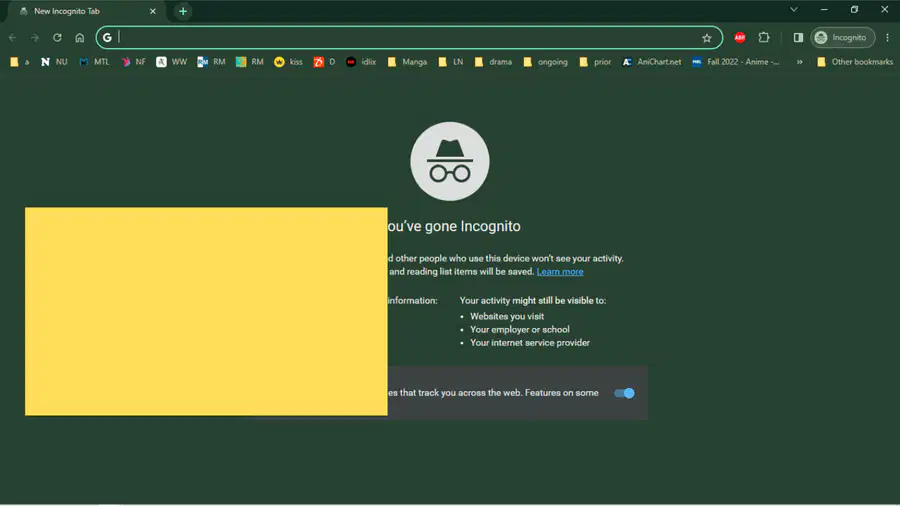Expand the drama bookmark folder
This screenshot has height=506, width=900.
pyautogui.click(x=493, y=62)
